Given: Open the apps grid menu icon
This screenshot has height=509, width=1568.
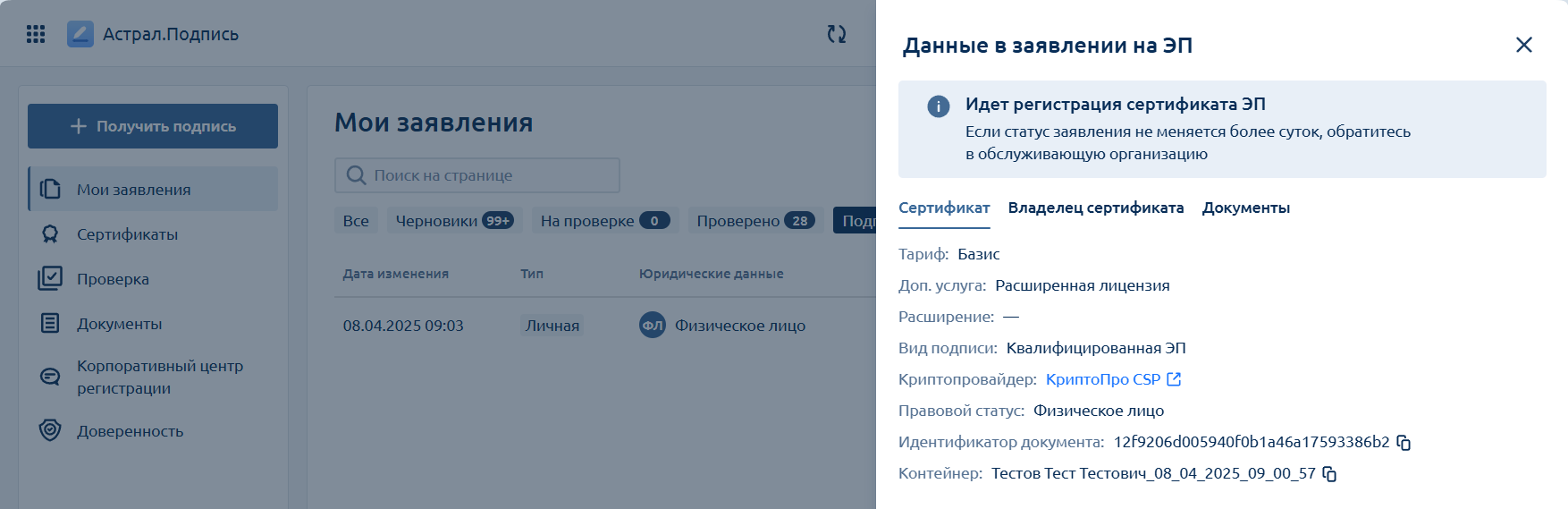Looking at the screenshot, I should 36,34.
